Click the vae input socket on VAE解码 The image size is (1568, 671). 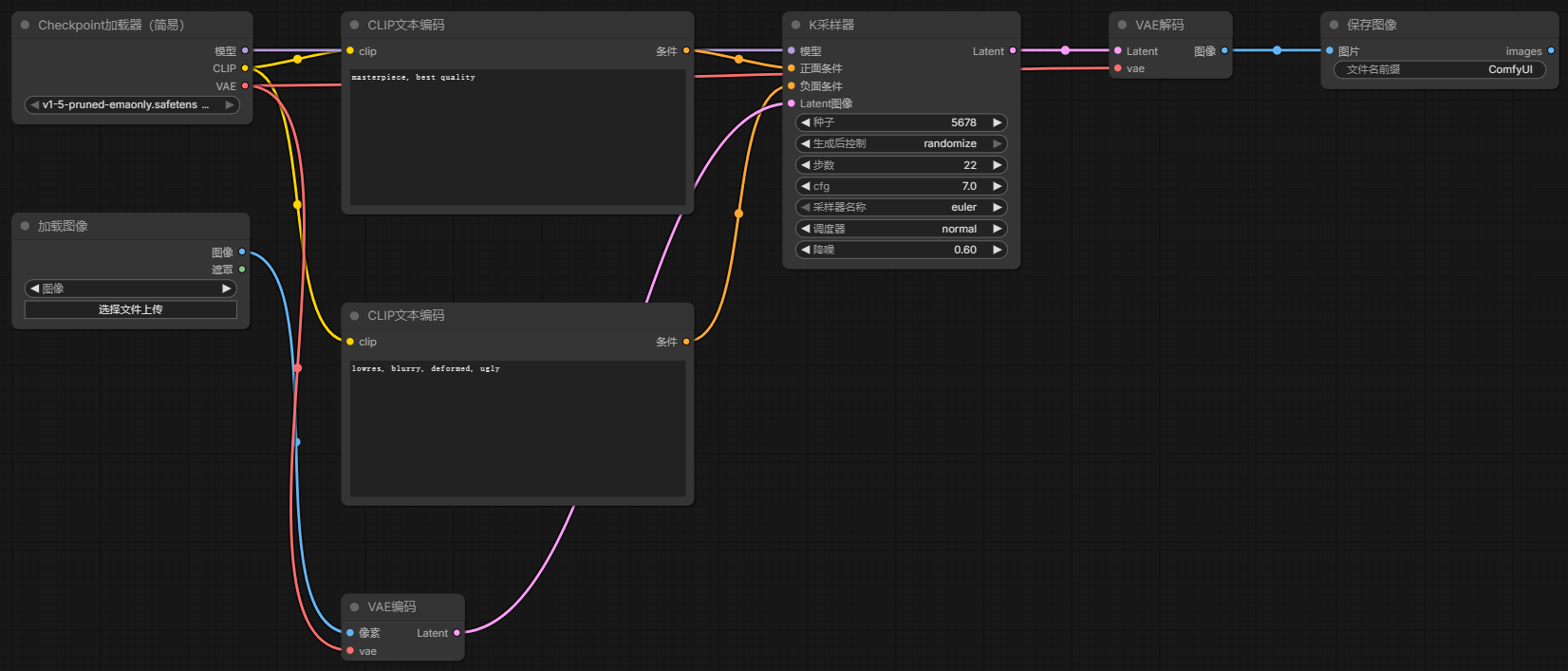1118,68
